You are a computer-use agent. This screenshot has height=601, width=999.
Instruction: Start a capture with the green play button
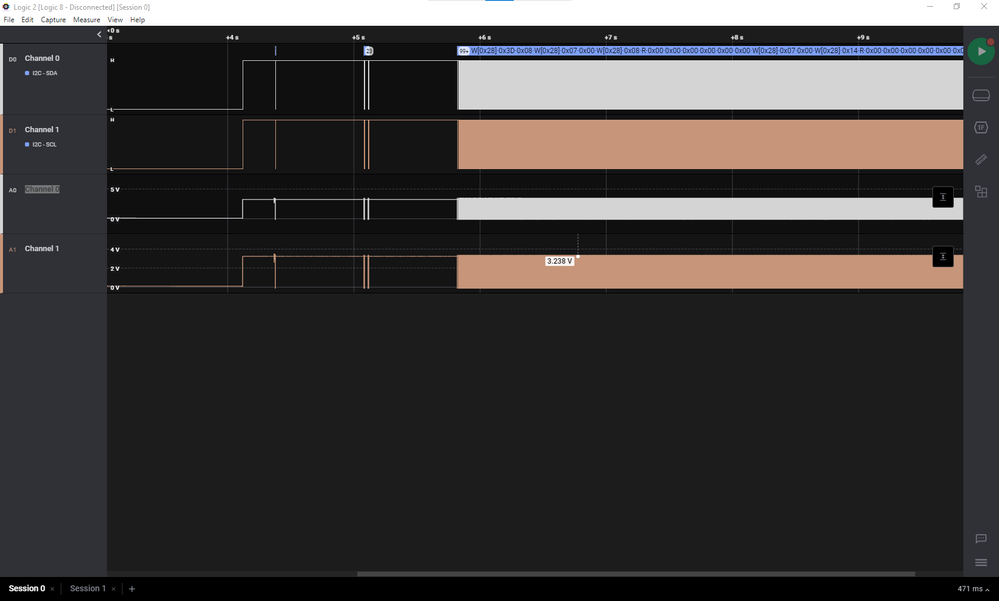point(981,52)
